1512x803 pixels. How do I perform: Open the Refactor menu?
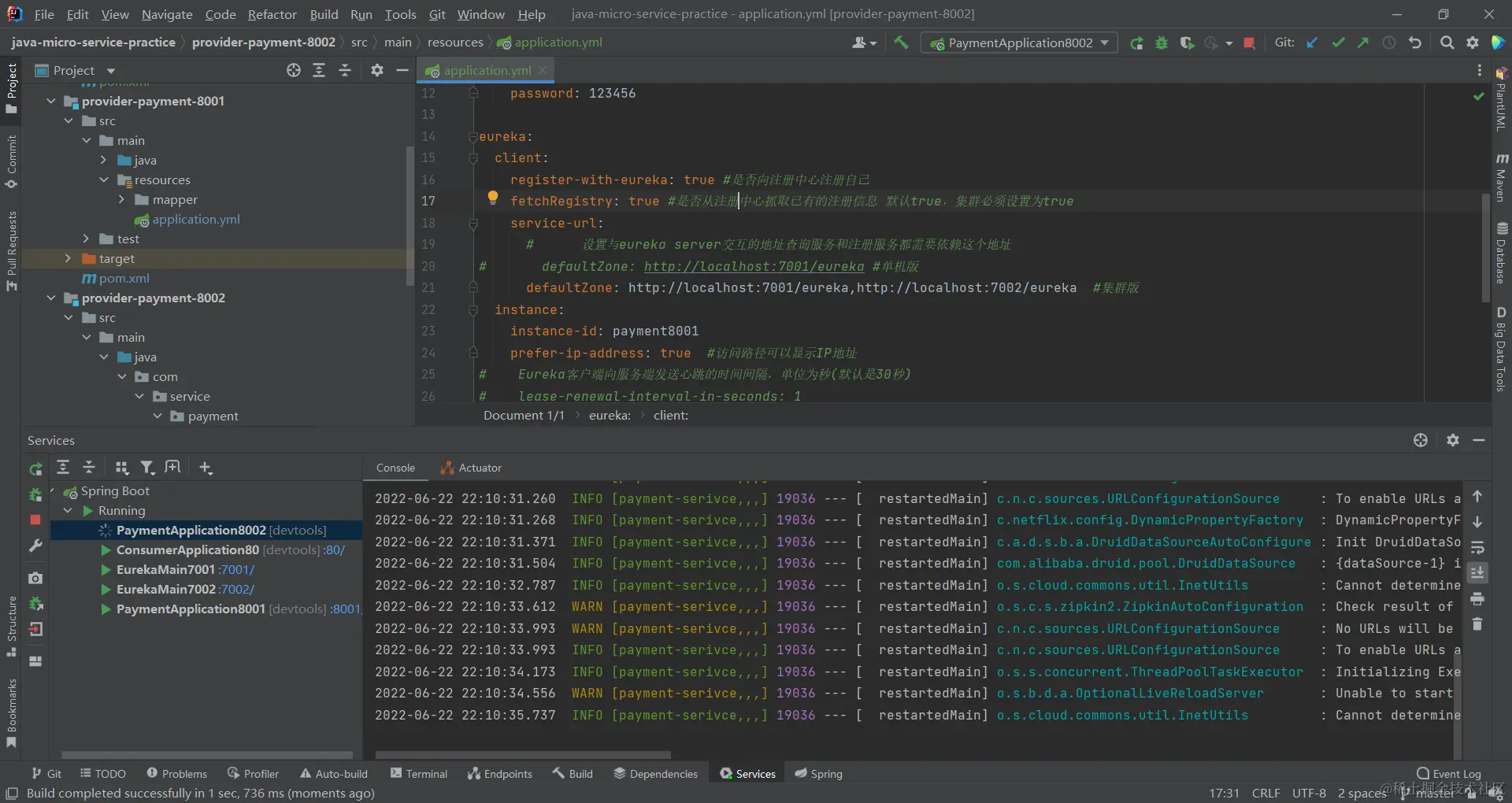(272, 14)
